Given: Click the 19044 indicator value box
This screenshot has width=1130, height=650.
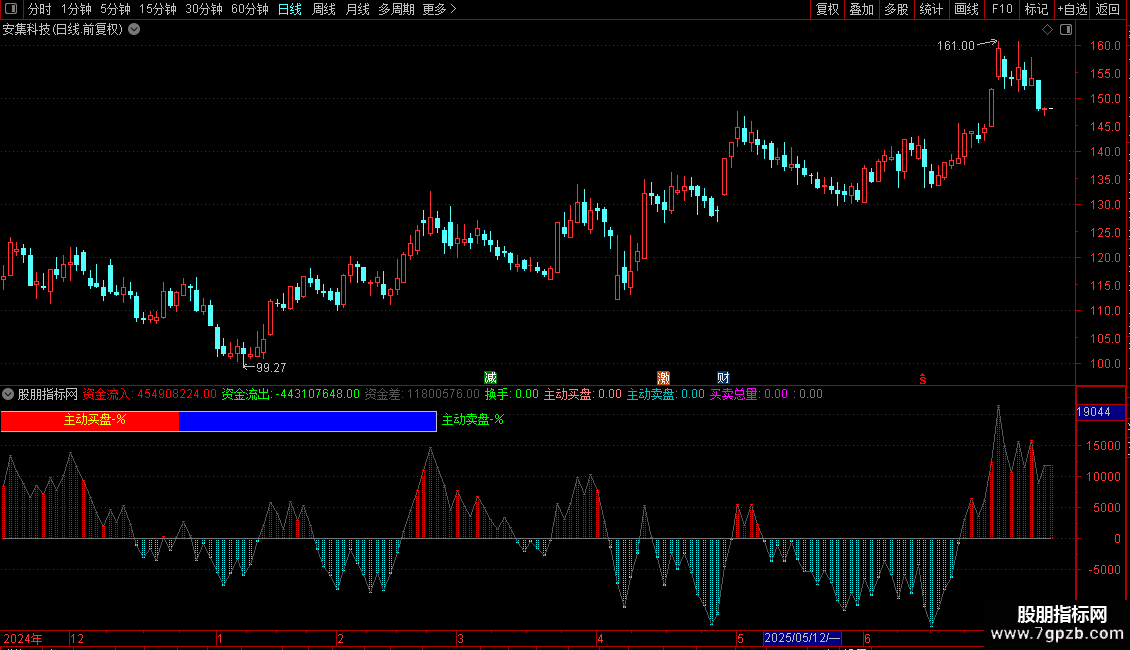Looking at the screenshot, I should point(1100,412).
